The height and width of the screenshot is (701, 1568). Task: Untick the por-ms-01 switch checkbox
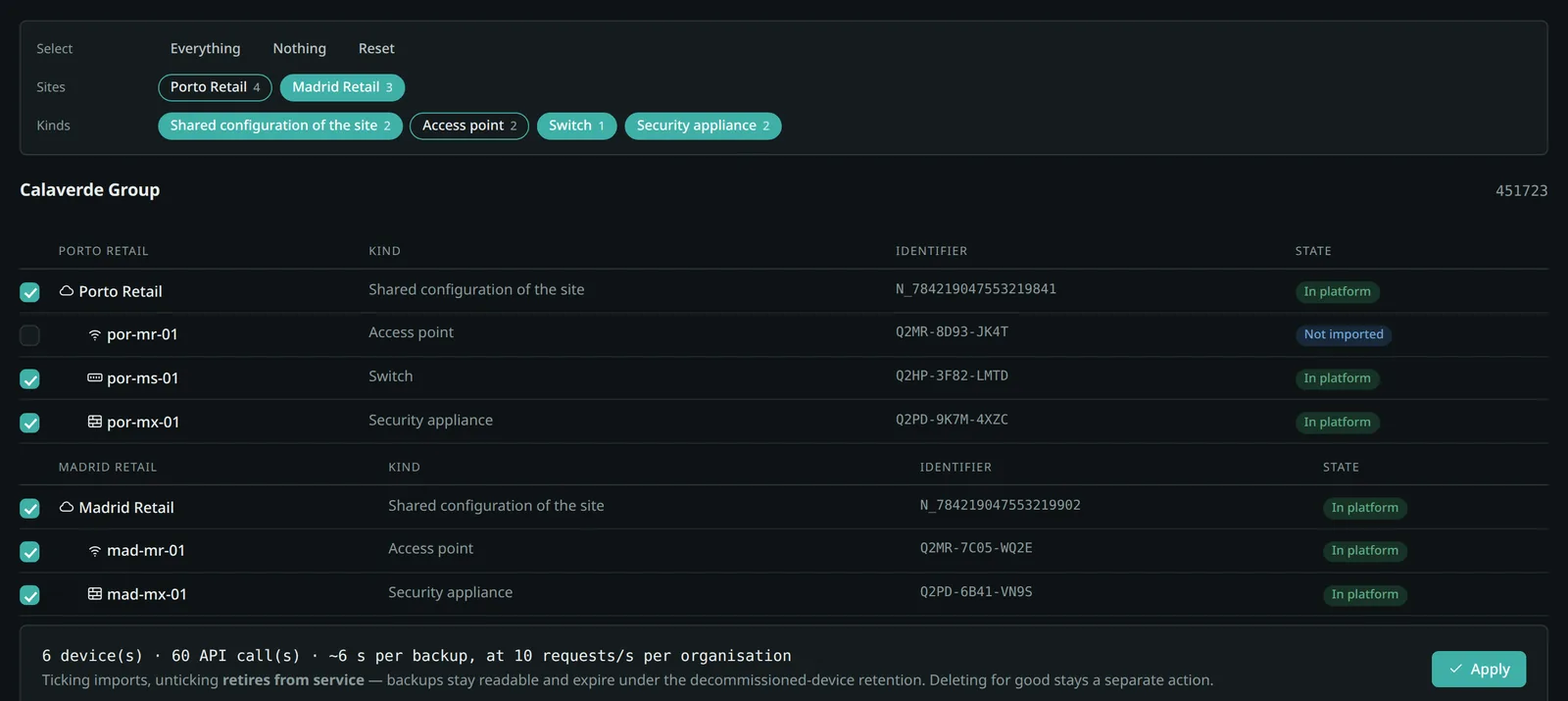coord(30,379)
